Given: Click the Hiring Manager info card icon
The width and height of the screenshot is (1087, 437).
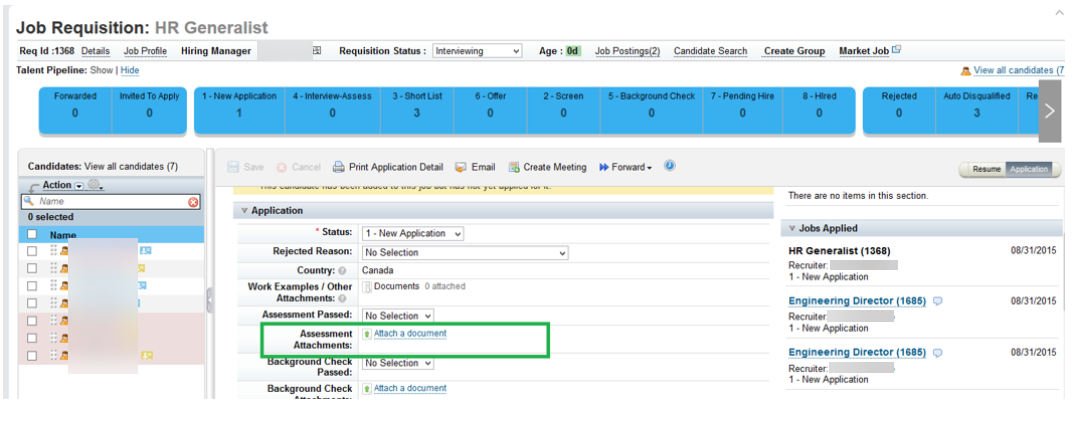Looking at the screenshot, I should tap(318, 51).
